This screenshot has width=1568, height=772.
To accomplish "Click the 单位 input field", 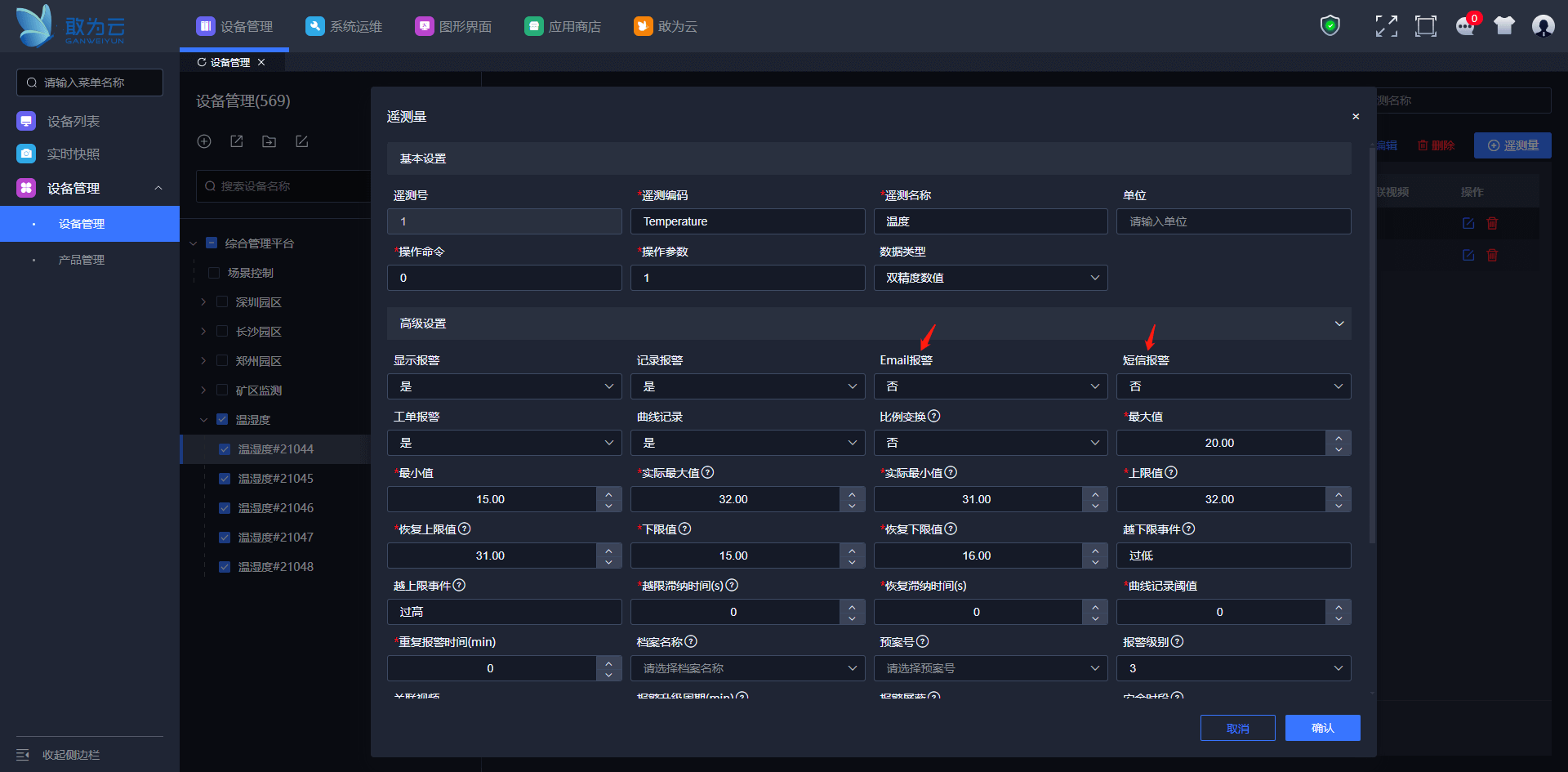I will coord(1233,221).
